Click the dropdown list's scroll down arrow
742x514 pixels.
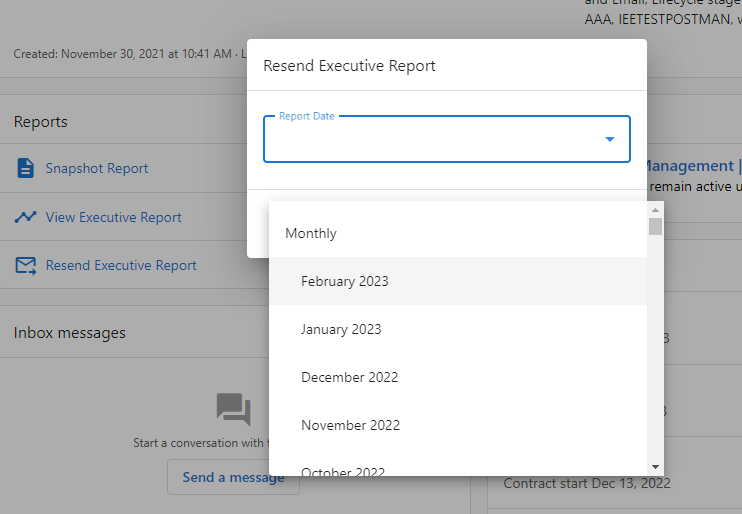coord(655,467)
